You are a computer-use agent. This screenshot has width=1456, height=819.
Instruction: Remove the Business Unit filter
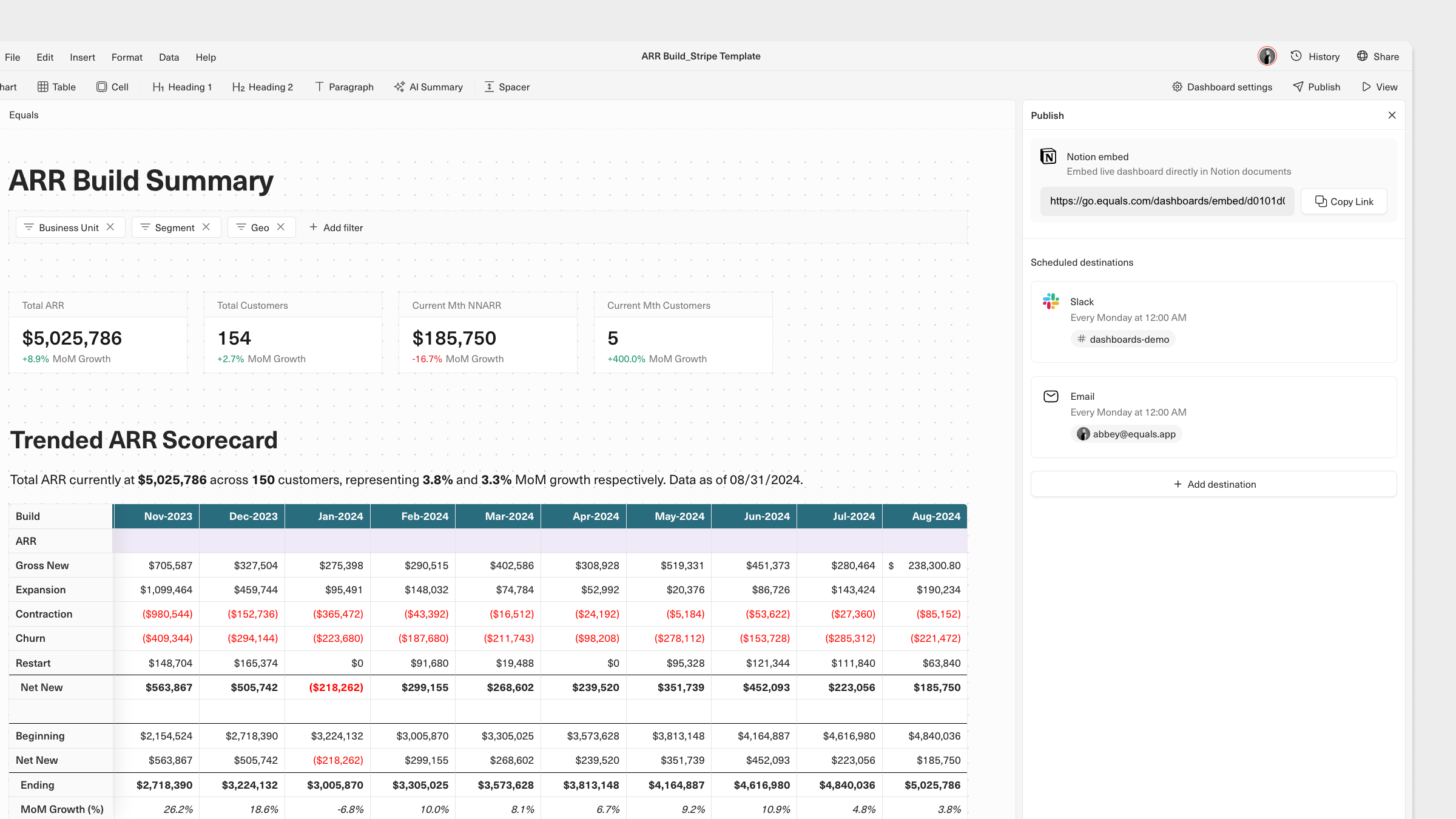click(110, 227)
